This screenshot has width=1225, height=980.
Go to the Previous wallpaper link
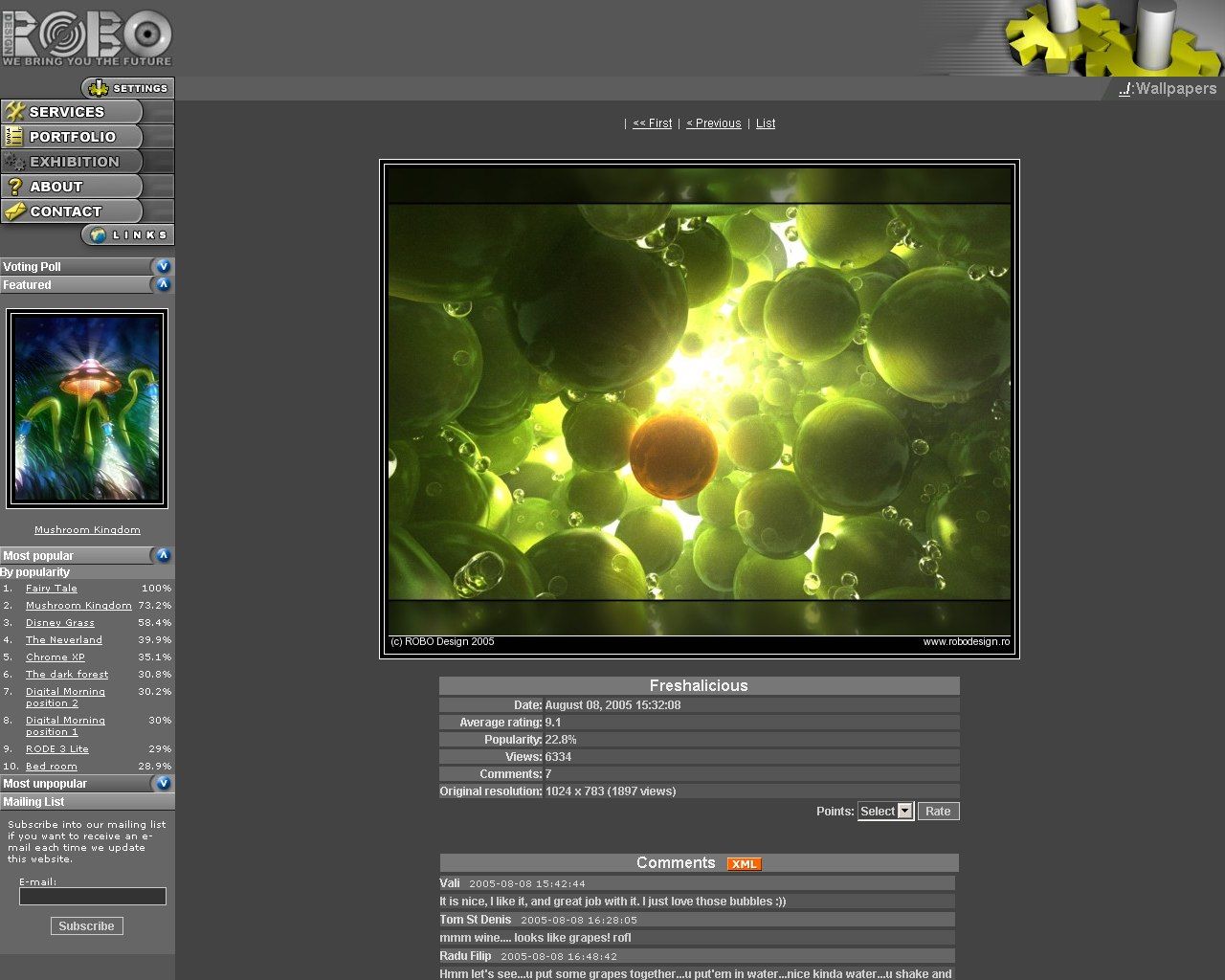click(x=714, y=123)
